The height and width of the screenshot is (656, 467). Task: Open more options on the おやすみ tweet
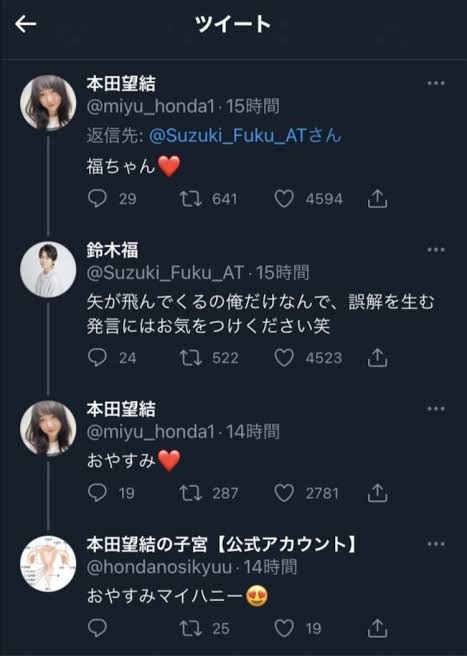[x=436, y=409]
